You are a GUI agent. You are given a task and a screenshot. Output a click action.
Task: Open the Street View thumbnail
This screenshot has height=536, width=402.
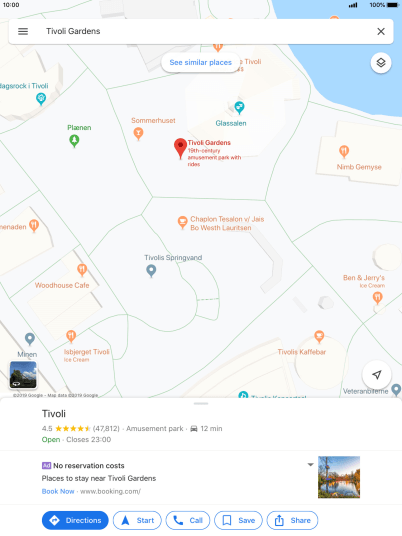pos(23,375)
